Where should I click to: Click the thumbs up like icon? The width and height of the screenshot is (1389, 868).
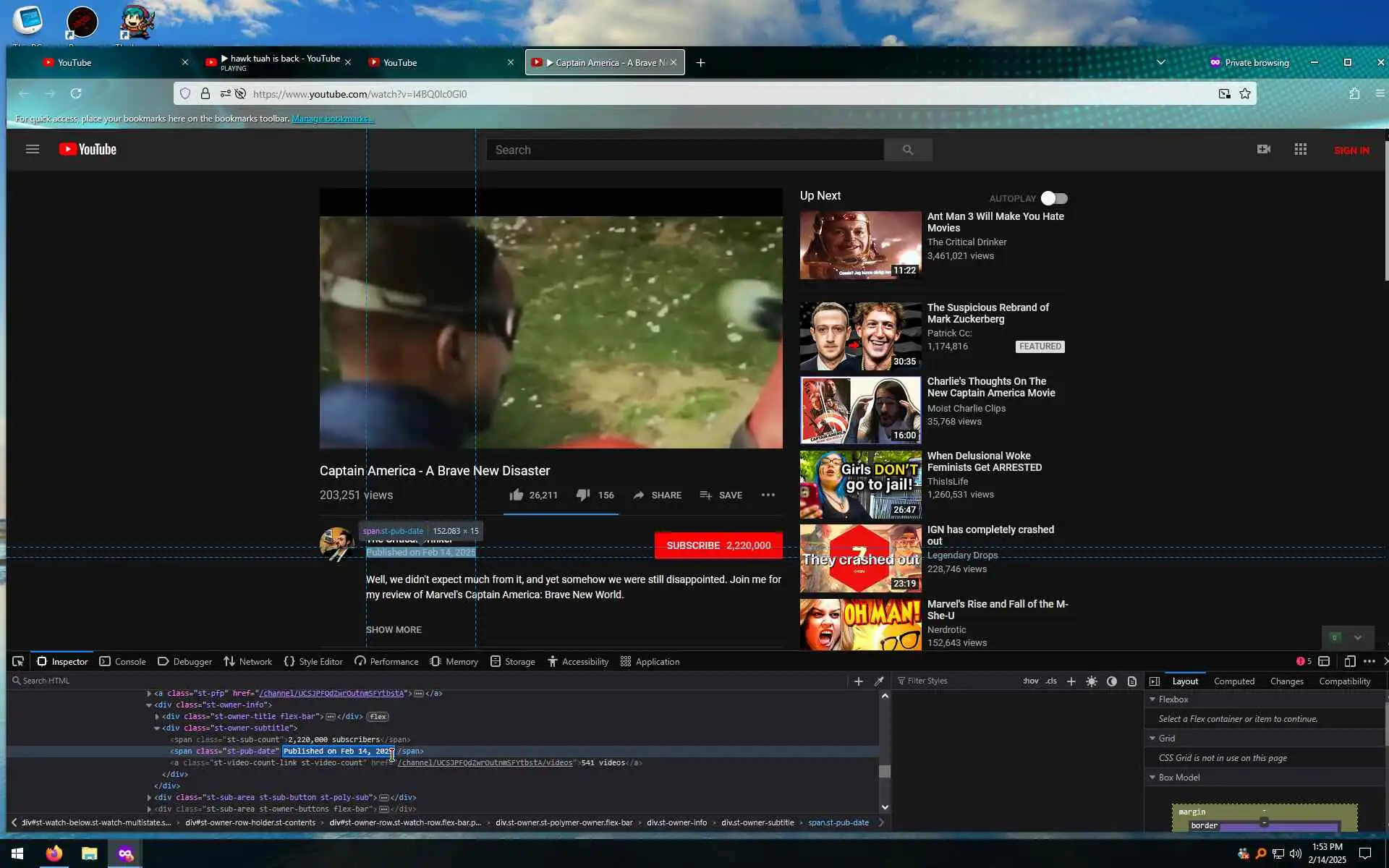pos(516,495)
